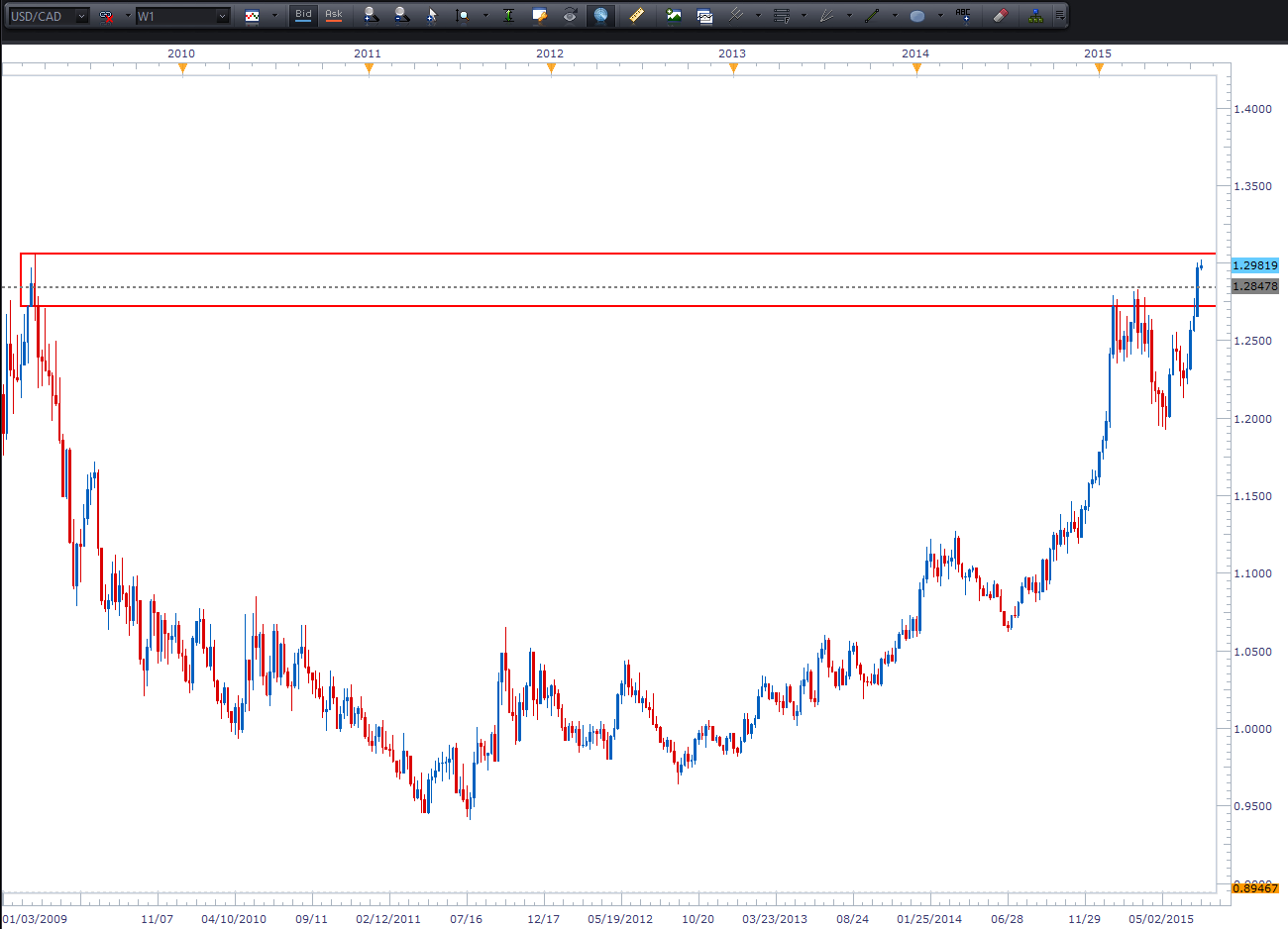Expand the chart type dropdown arrow
The height and width of the screenshot is (929, 1288).
[x=274, y=16]
